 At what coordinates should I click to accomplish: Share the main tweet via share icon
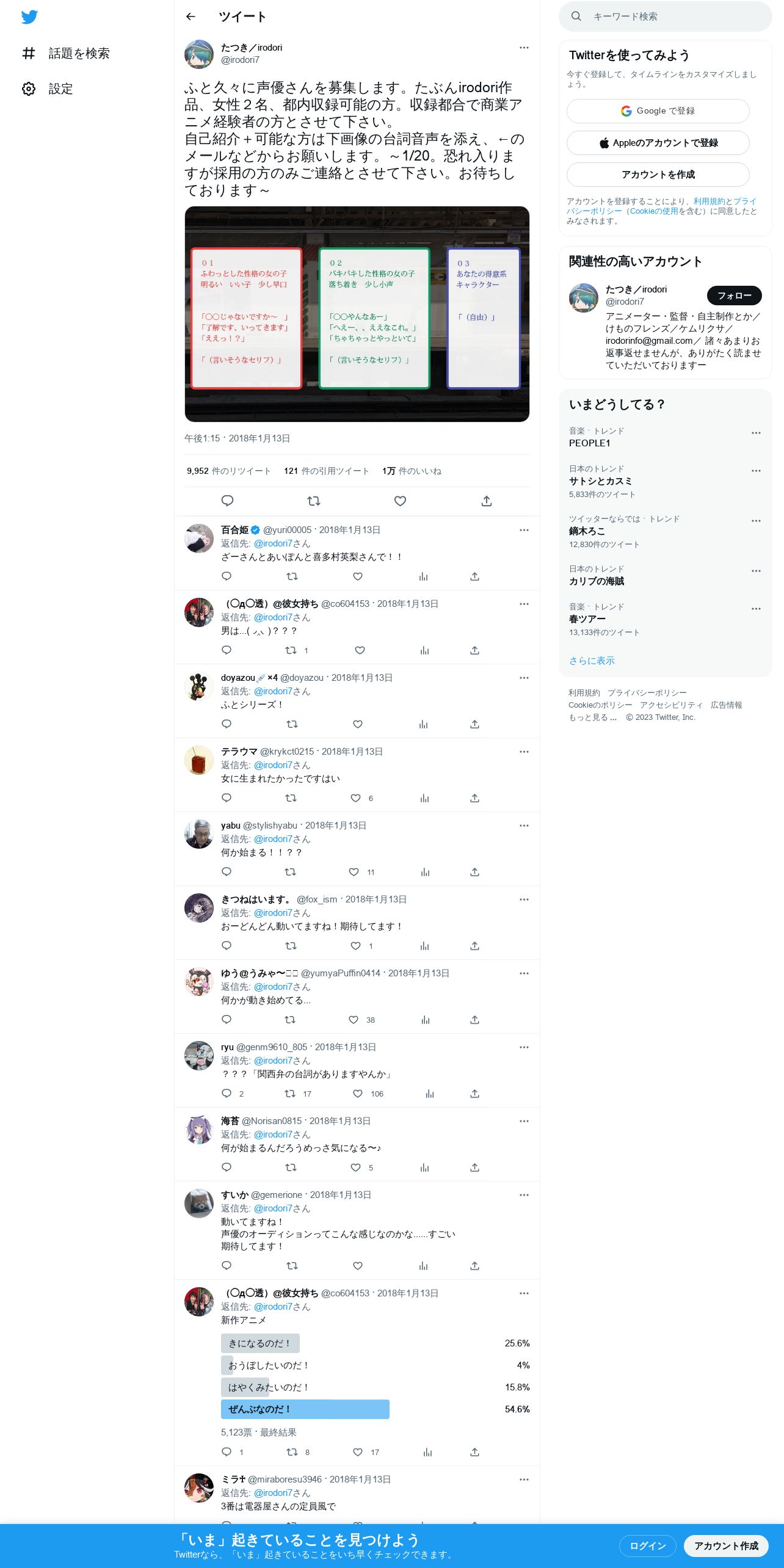(487, 501)
